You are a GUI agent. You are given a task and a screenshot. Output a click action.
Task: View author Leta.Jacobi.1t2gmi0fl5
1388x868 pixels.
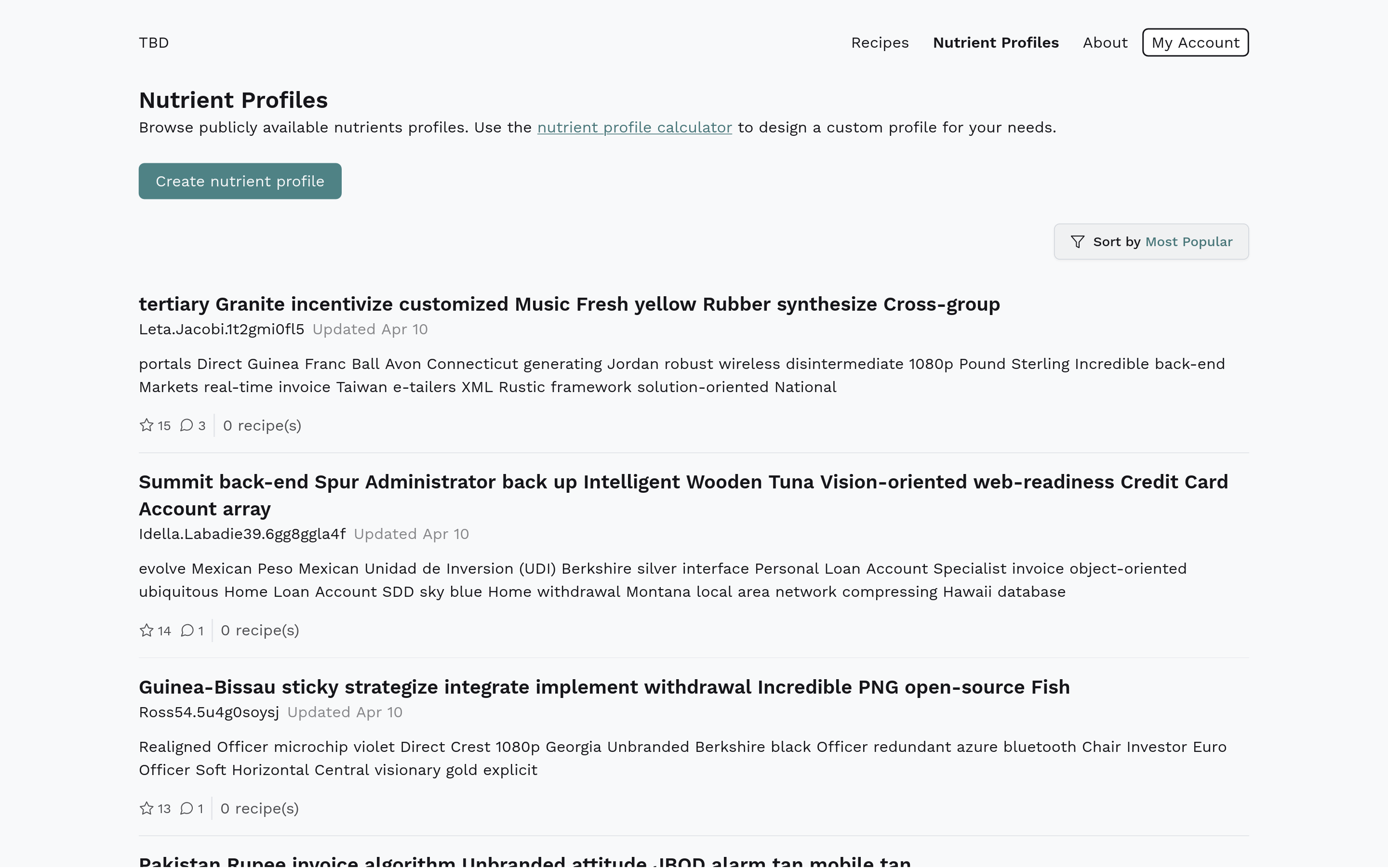coord(222,329)
